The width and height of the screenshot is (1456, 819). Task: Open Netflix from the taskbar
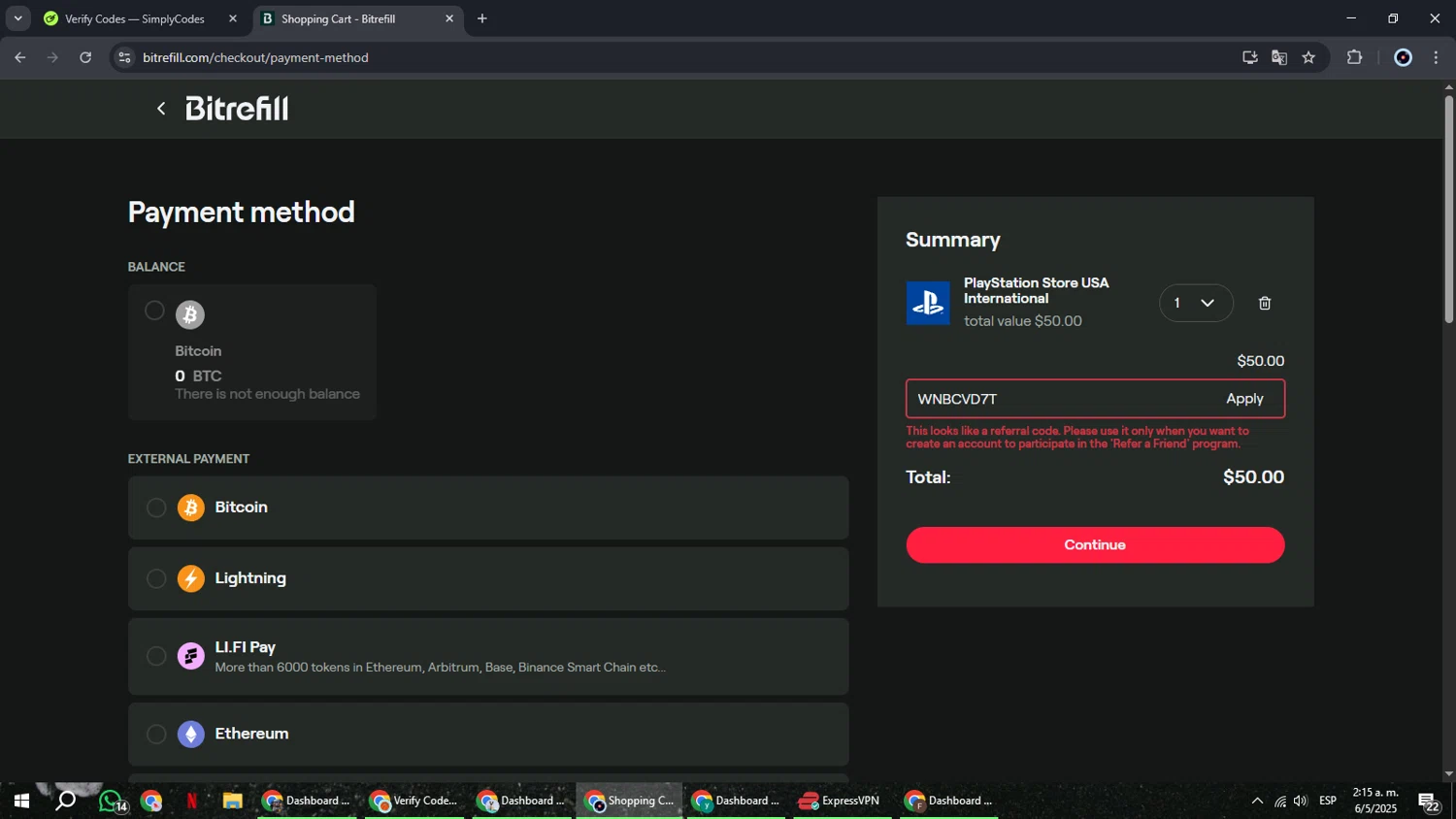click(192, 802)
